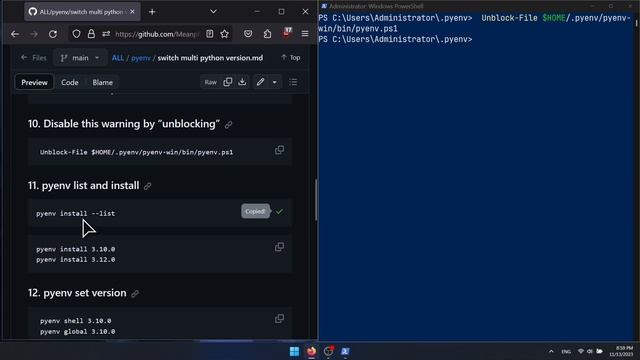640x360 pixels.
Task: Open the network Wi-Fi tray icon
Action: click(x=580, y=351)
